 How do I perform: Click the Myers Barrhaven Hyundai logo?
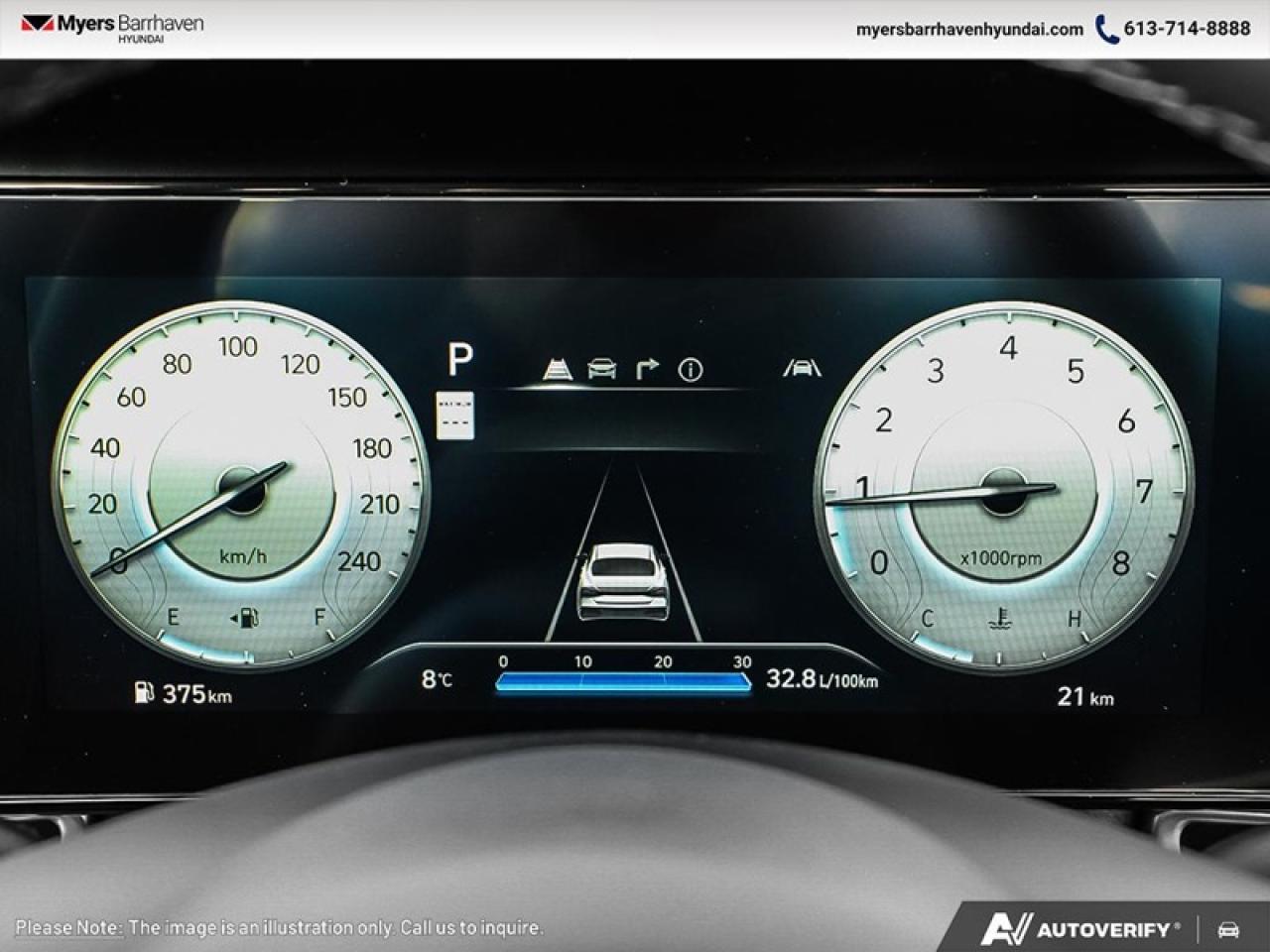[112, 28]
